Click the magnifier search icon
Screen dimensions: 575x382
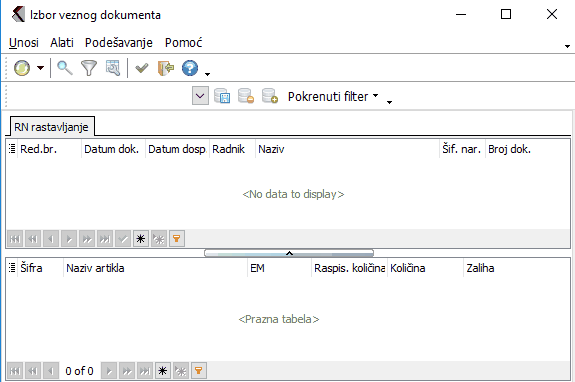coord(65,68)
